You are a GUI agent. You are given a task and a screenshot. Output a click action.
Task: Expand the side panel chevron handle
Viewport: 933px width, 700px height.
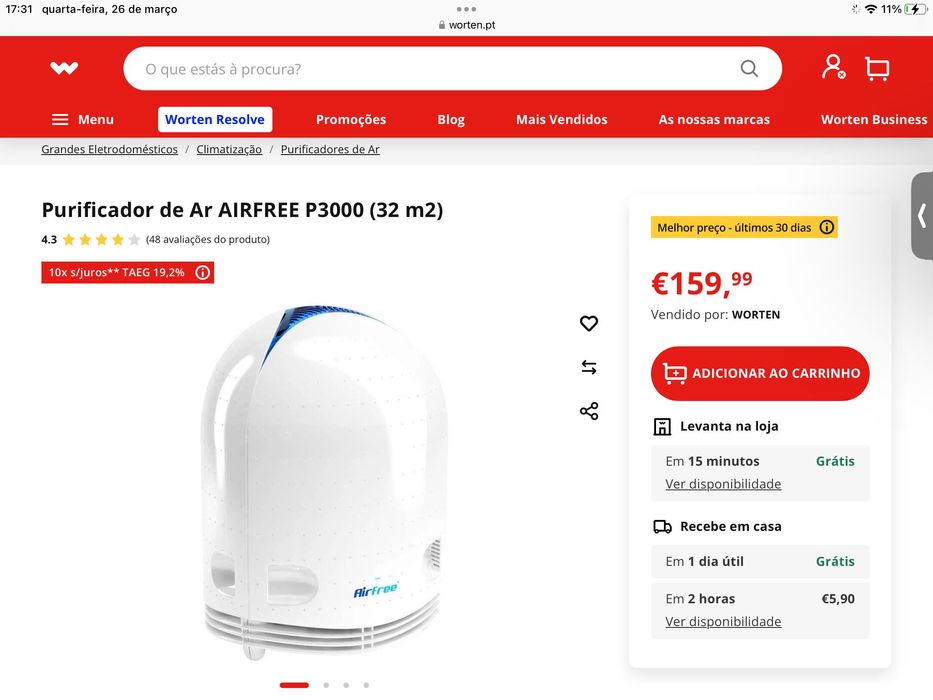[x=922, y=215]
